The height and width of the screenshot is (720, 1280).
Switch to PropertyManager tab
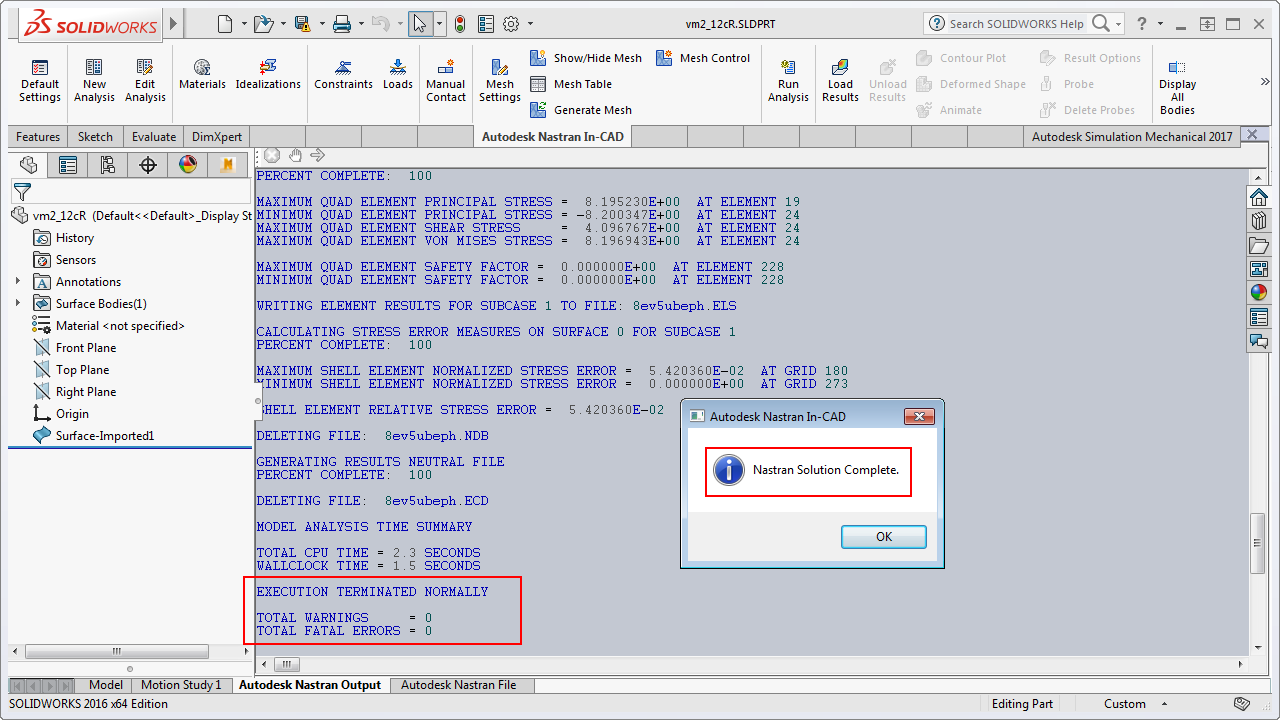click(68, 165)
